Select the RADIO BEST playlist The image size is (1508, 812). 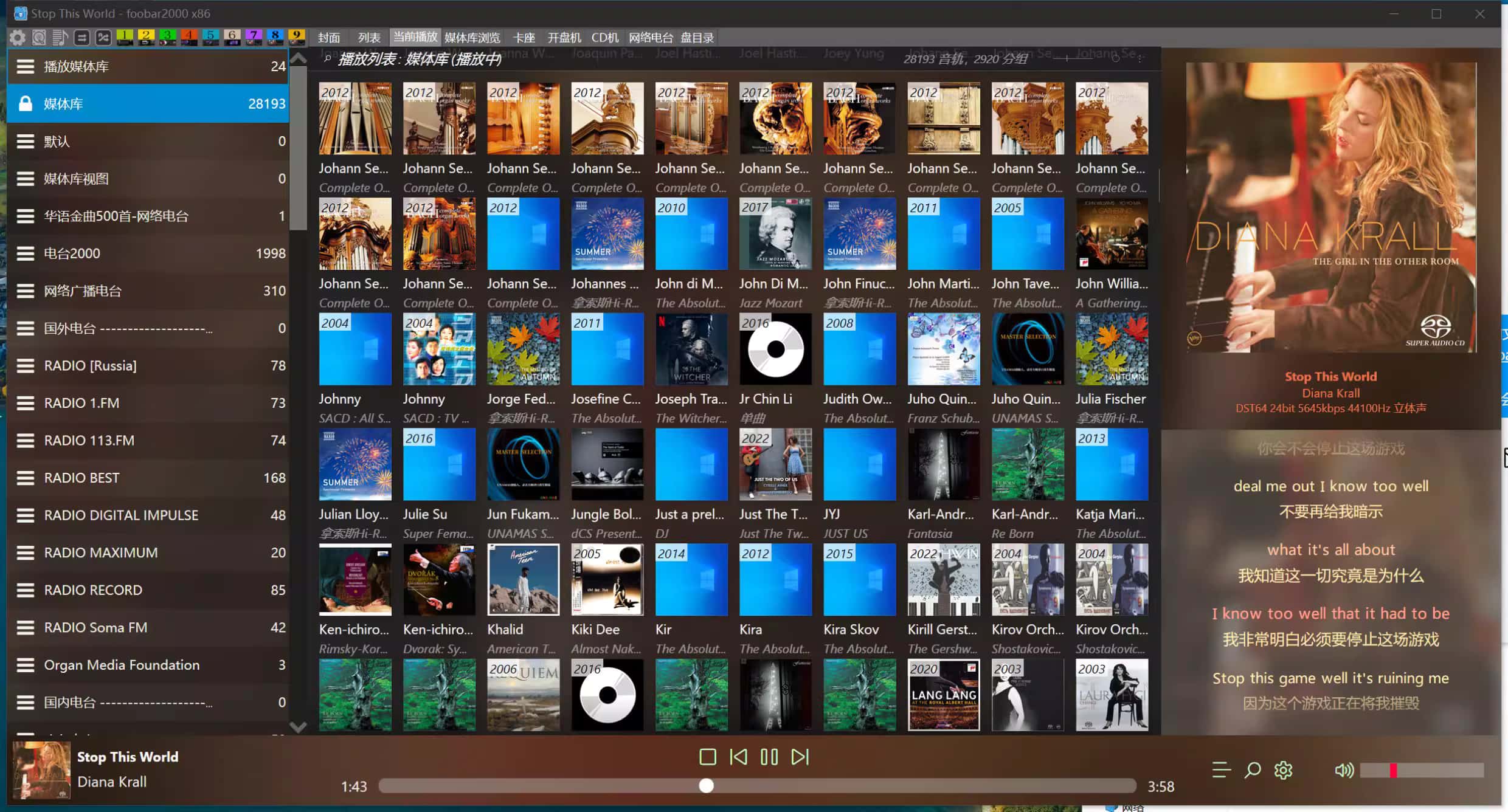81,478
